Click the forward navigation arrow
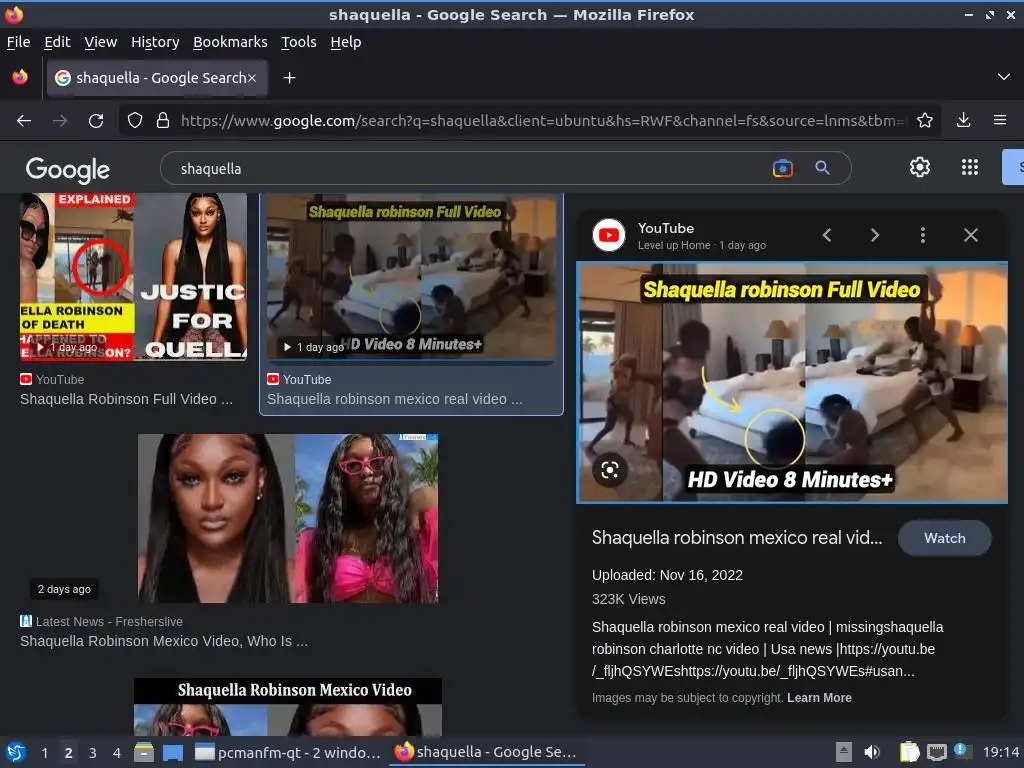1024x768 pixels. (60, 121)
